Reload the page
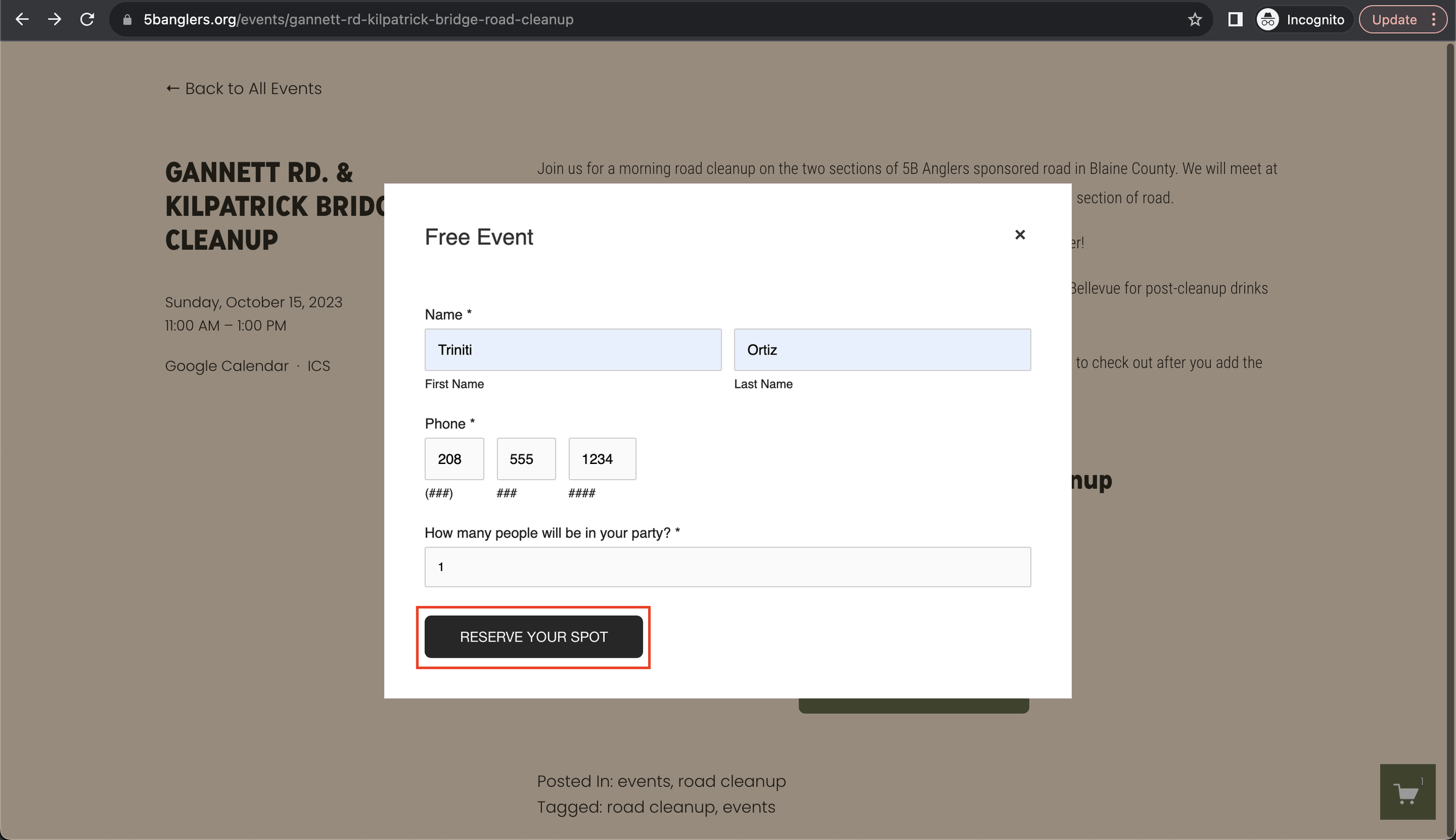Screen dimensions: 1456x840 click(x=87, y=19)
